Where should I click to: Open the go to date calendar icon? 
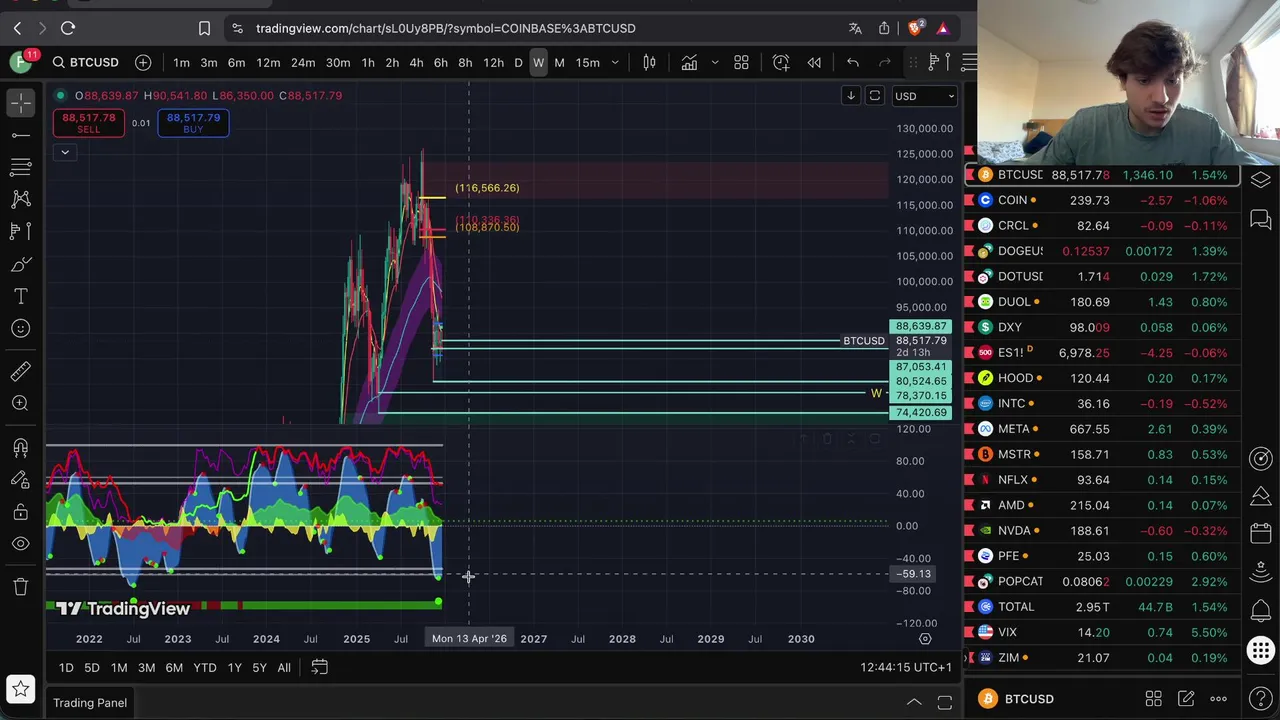point(319,667)
